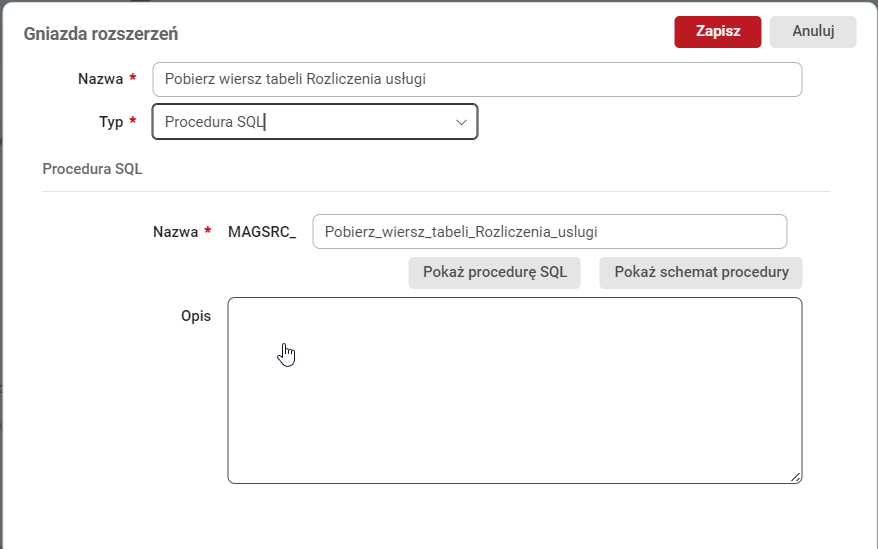Click the chevron arrow in Typ dropdown
The height and width of the screenshot is (549, 878).
462,122
